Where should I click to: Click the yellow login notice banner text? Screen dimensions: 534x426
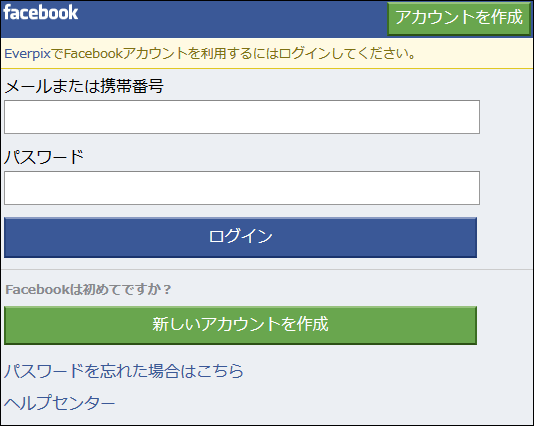(x=210, y=53)
